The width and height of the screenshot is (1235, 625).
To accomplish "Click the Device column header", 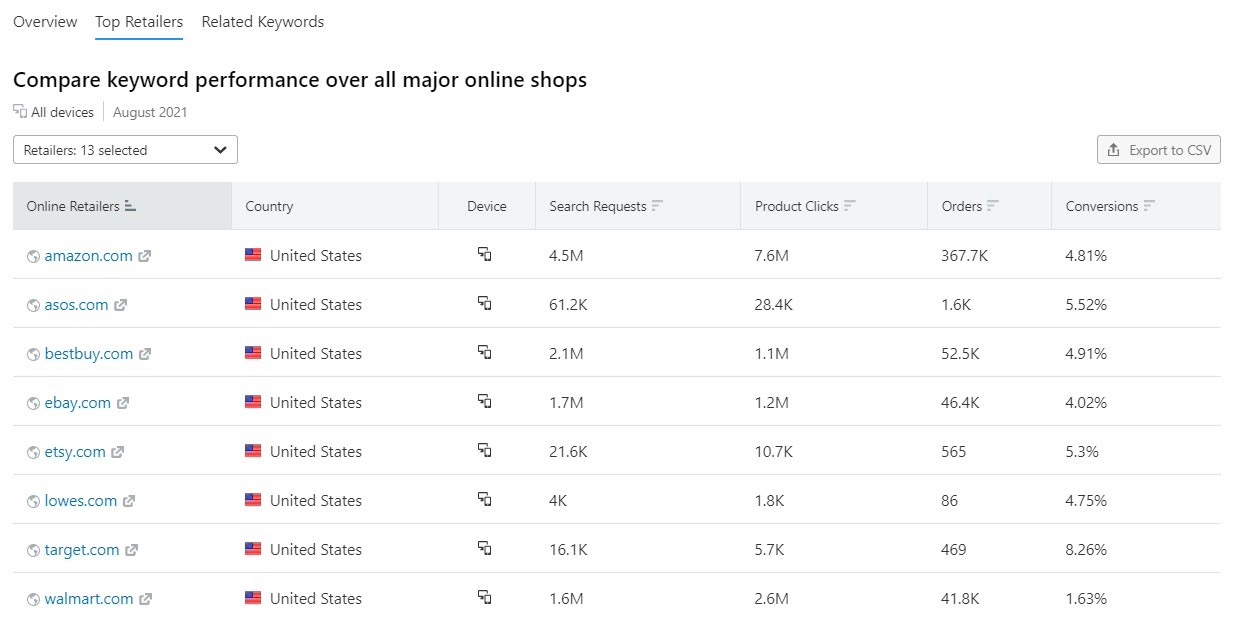I will (487, 206).
